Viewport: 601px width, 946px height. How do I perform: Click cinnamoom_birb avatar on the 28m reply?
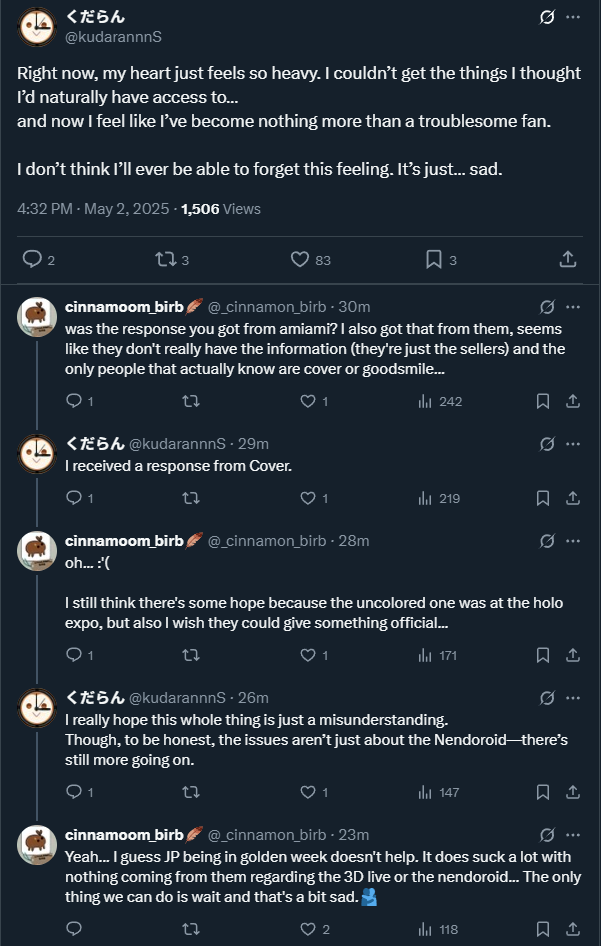click(38, 550)
